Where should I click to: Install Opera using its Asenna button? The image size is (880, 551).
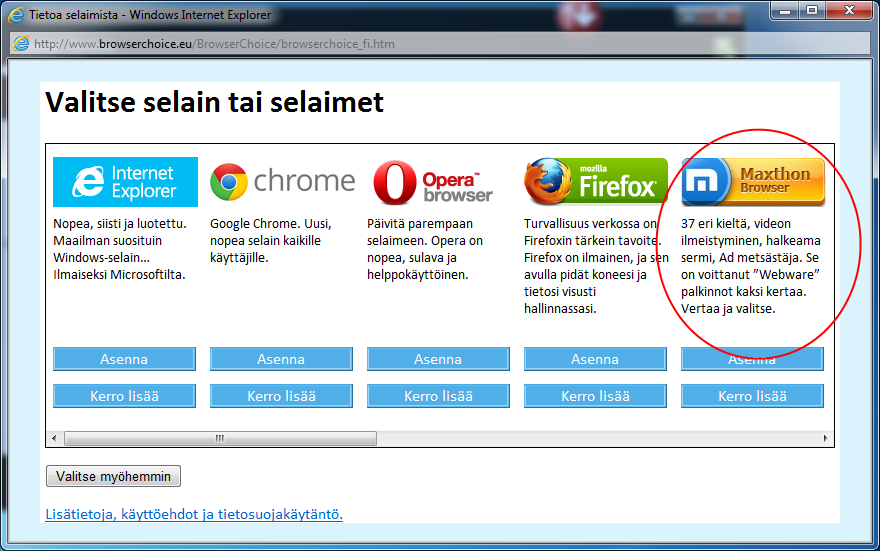pos(438,359)
